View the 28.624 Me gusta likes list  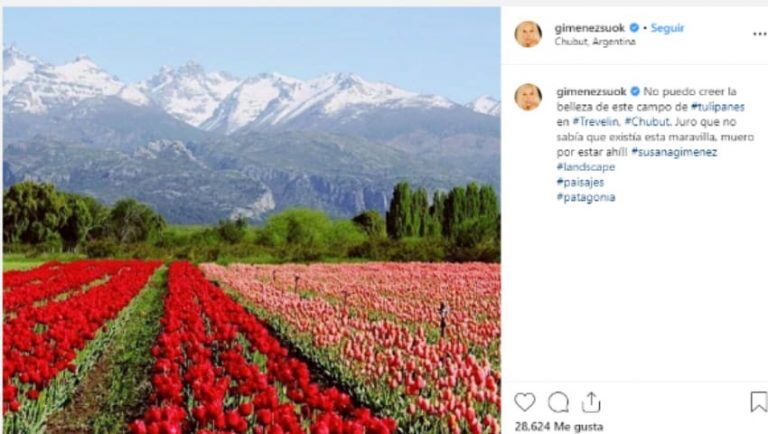[558, 427]
